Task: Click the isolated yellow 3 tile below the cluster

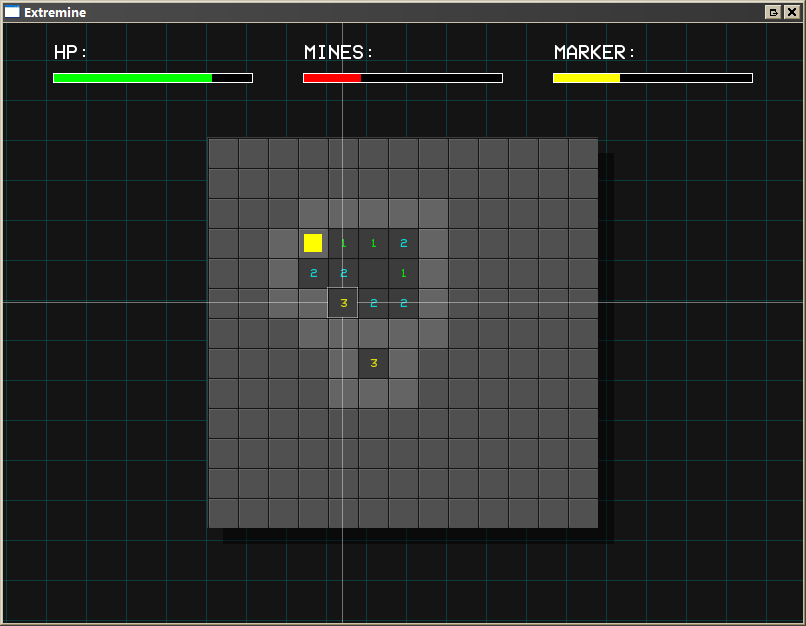Action: [373, 363]
